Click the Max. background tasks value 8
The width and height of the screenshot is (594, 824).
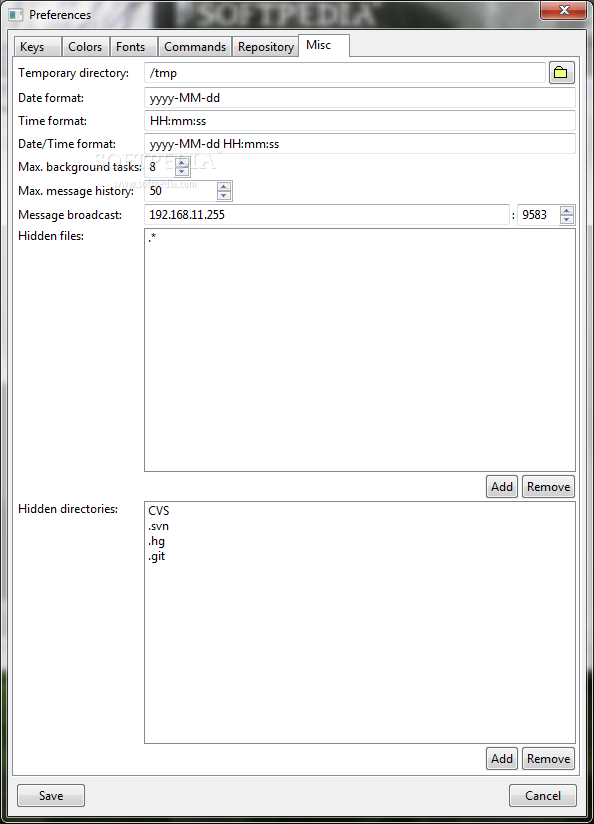click(160, 167)
